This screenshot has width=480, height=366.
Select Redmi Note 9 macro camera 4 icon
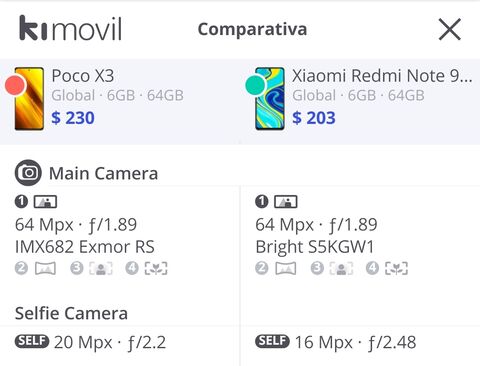[x=387, y=268]
